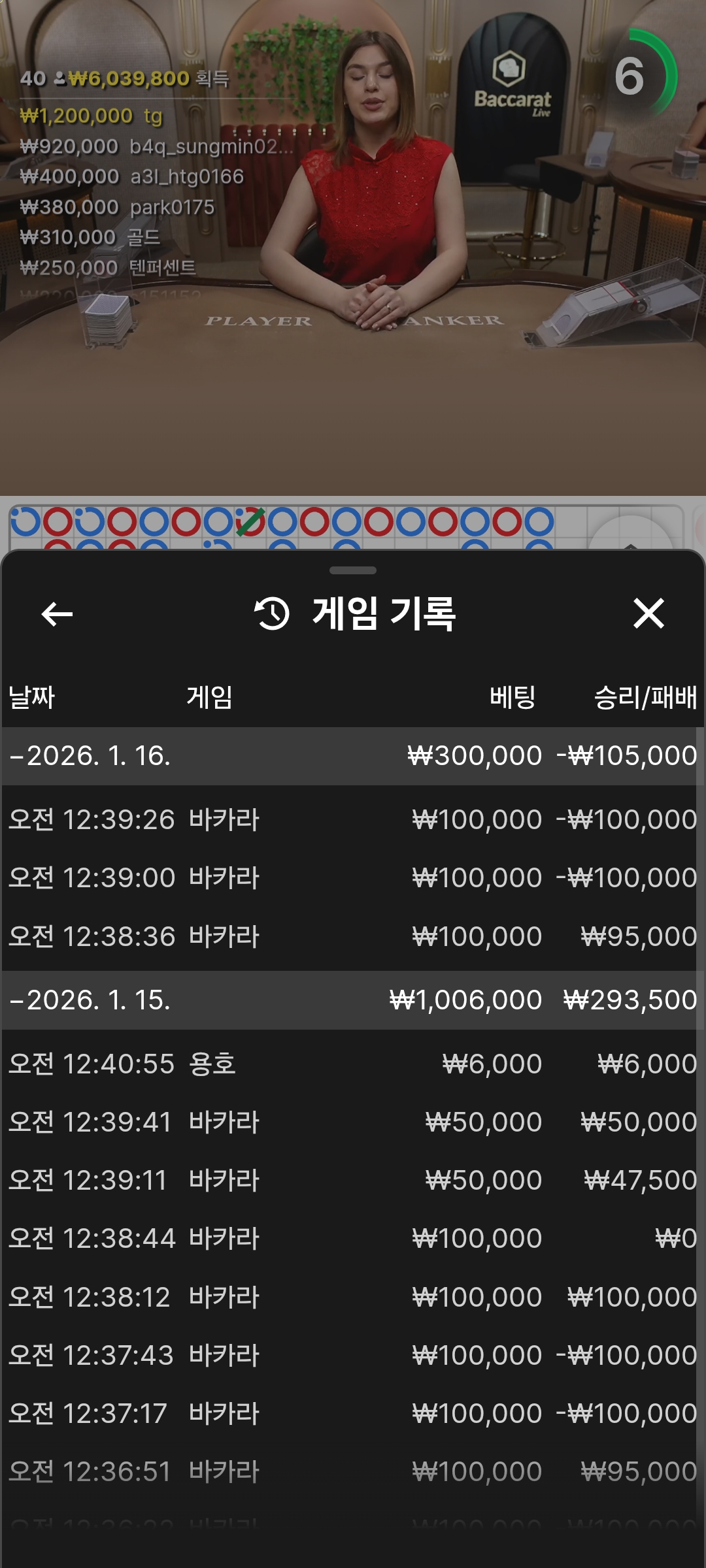
Task: Tap the green countdown timer circle
Action: pos(637,76)
